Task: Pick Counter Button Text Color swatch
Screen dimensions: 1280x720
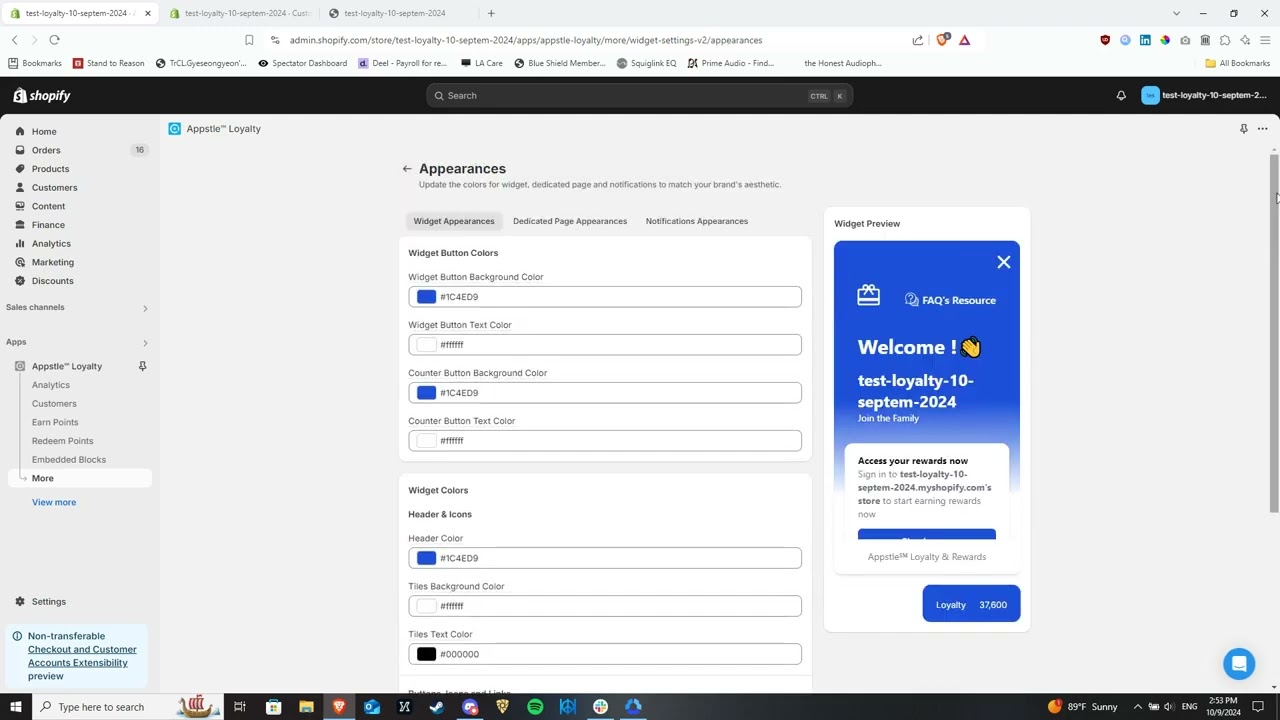Action: click(427, 441)
